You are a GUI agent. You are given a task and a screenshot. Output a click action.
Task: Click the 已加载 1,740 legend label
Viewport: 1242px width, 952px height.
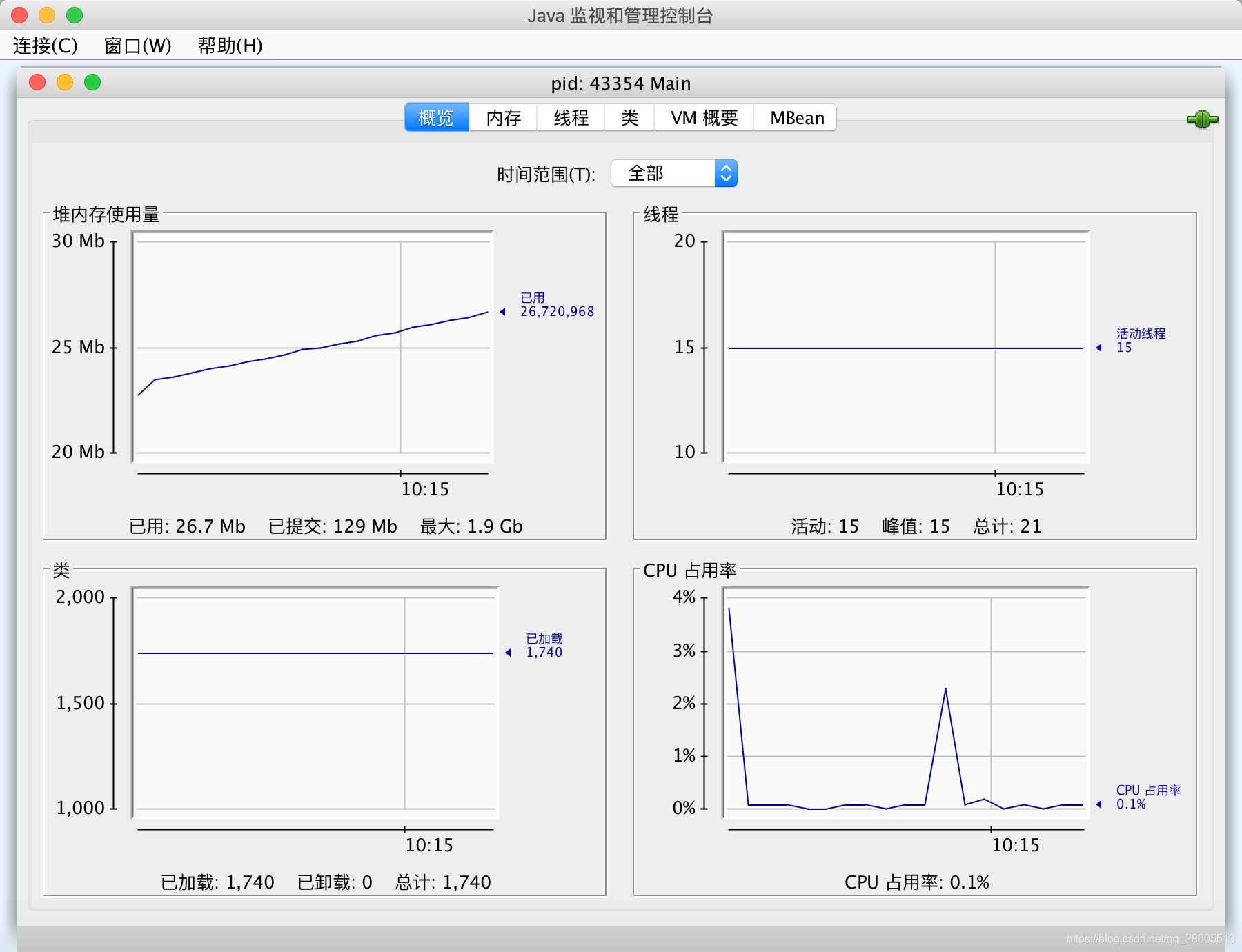[544, 645]
